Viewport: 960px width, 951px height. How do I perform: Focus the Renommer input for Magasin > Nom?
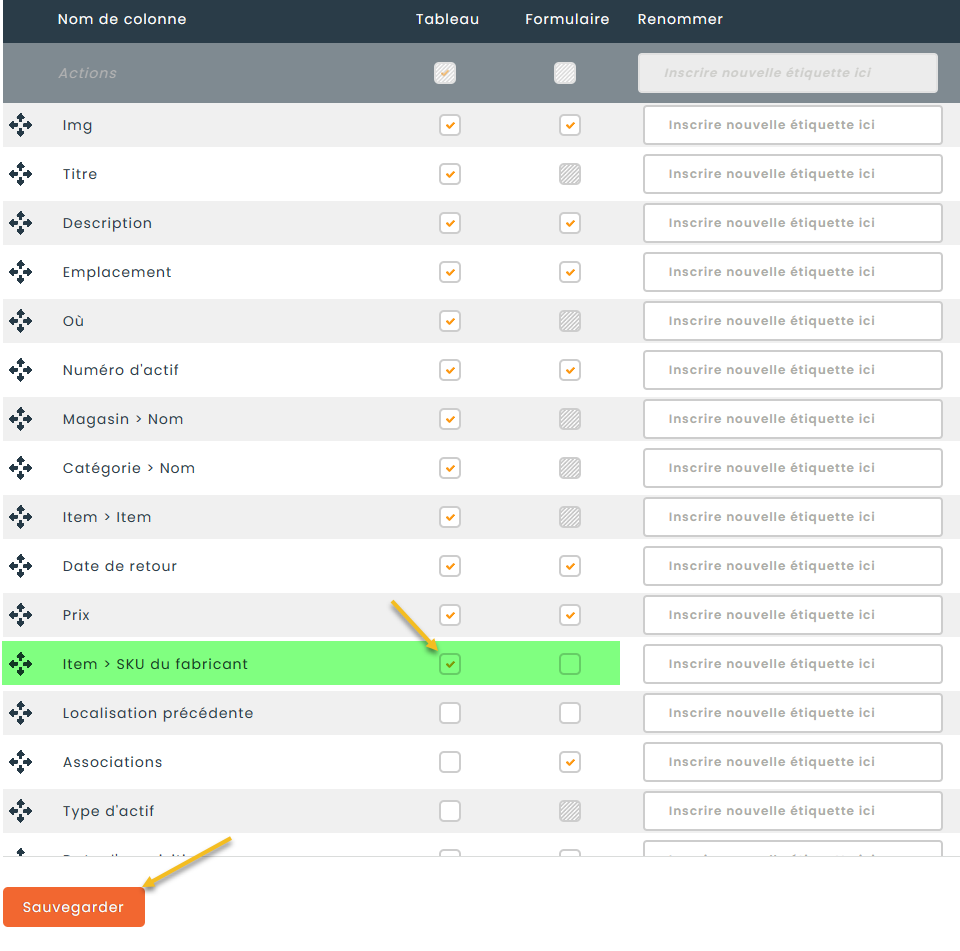pos(792,419)
